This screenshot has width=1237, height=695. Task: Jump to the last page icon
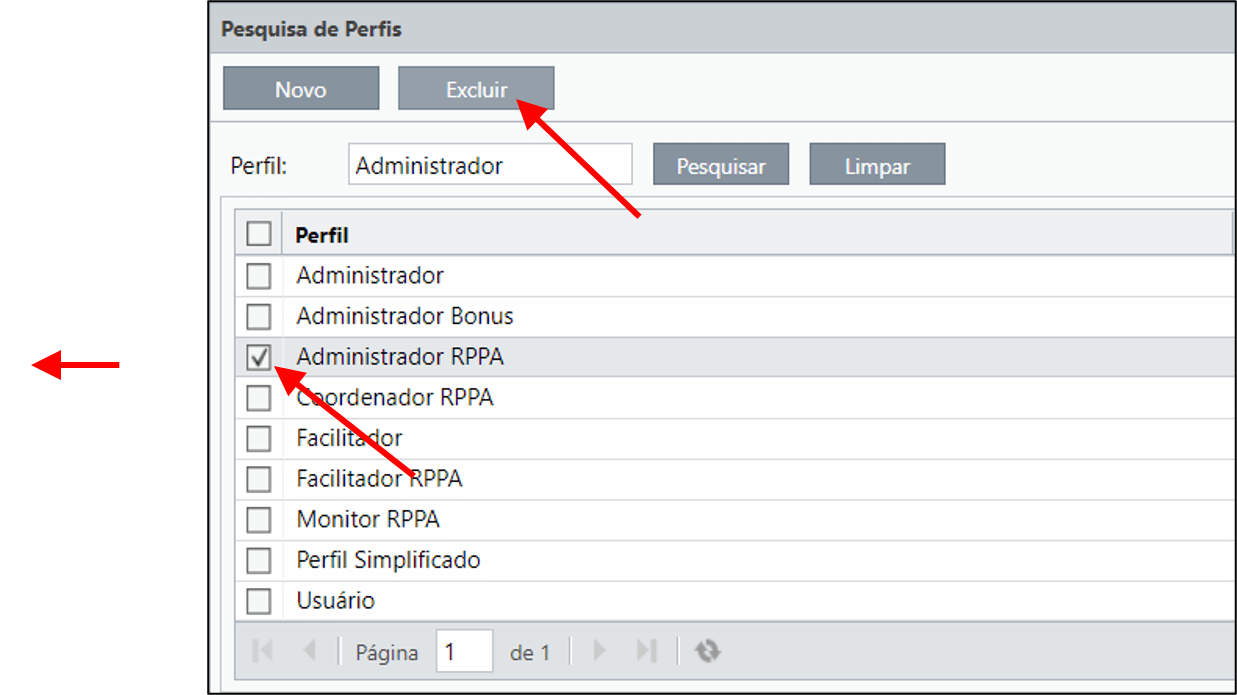click(647, 651)
